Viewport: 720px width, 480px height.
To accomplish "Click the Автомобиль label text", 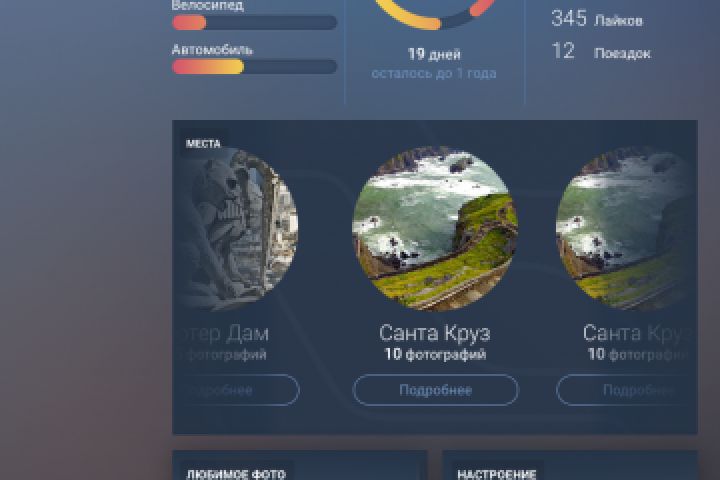I will pyautogui.click(x=212, y=50).
